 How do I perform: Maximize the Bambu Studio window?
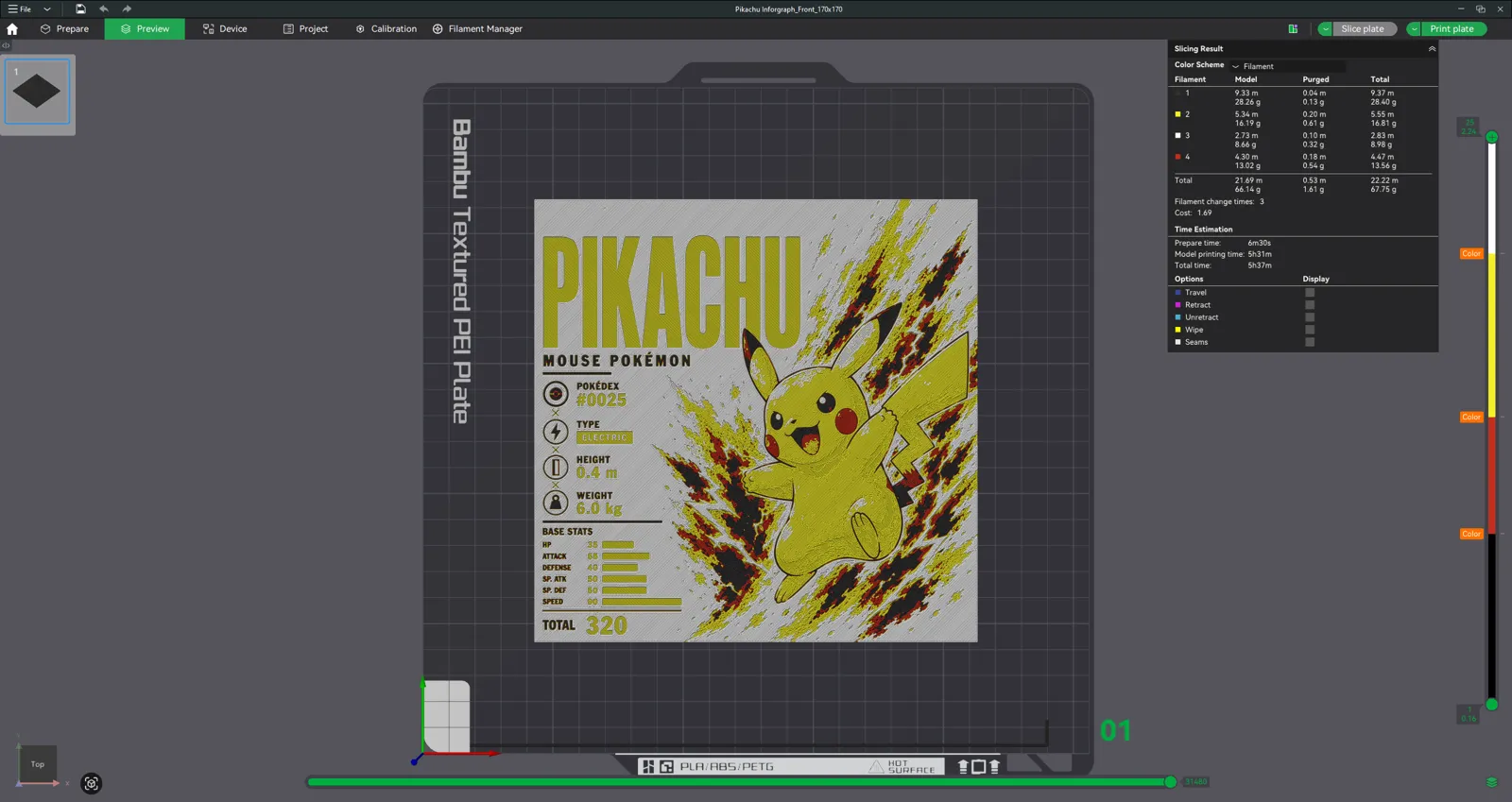[1480, 9]
